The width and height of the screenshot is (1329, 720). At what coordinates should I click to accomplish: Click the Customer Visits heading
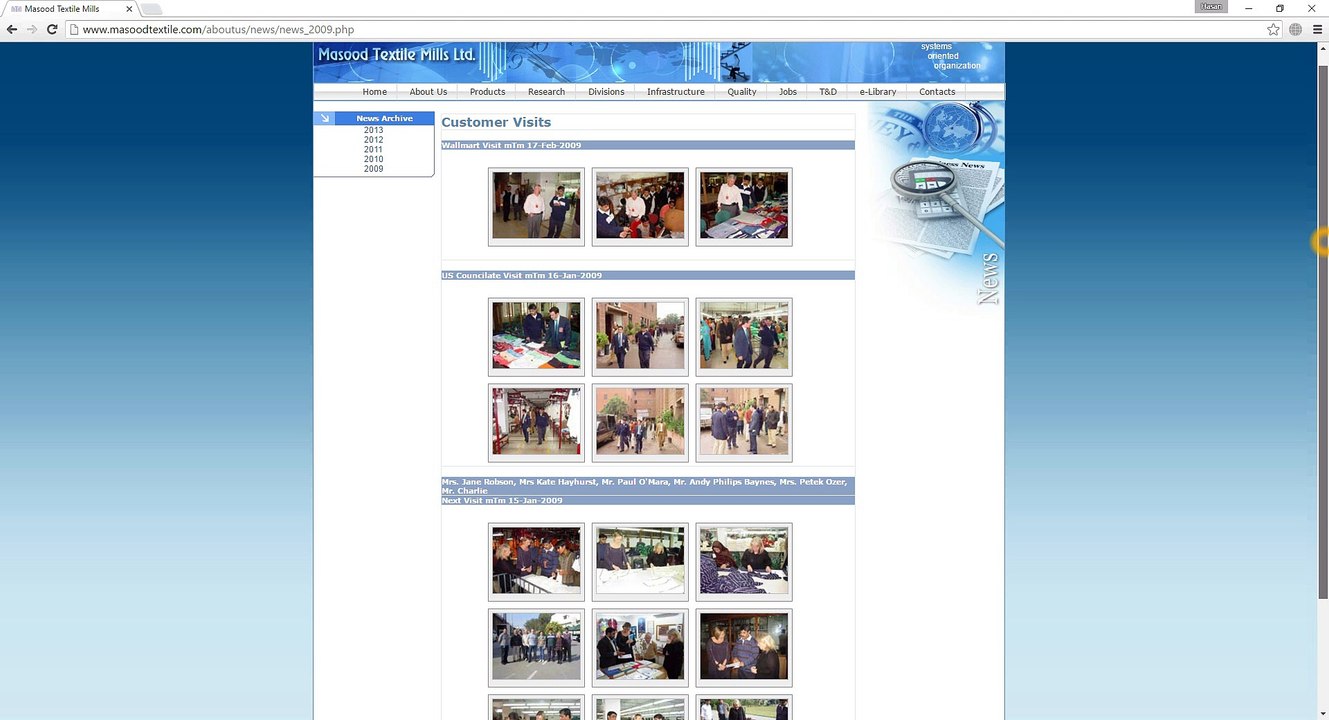[x=496, y=122]
